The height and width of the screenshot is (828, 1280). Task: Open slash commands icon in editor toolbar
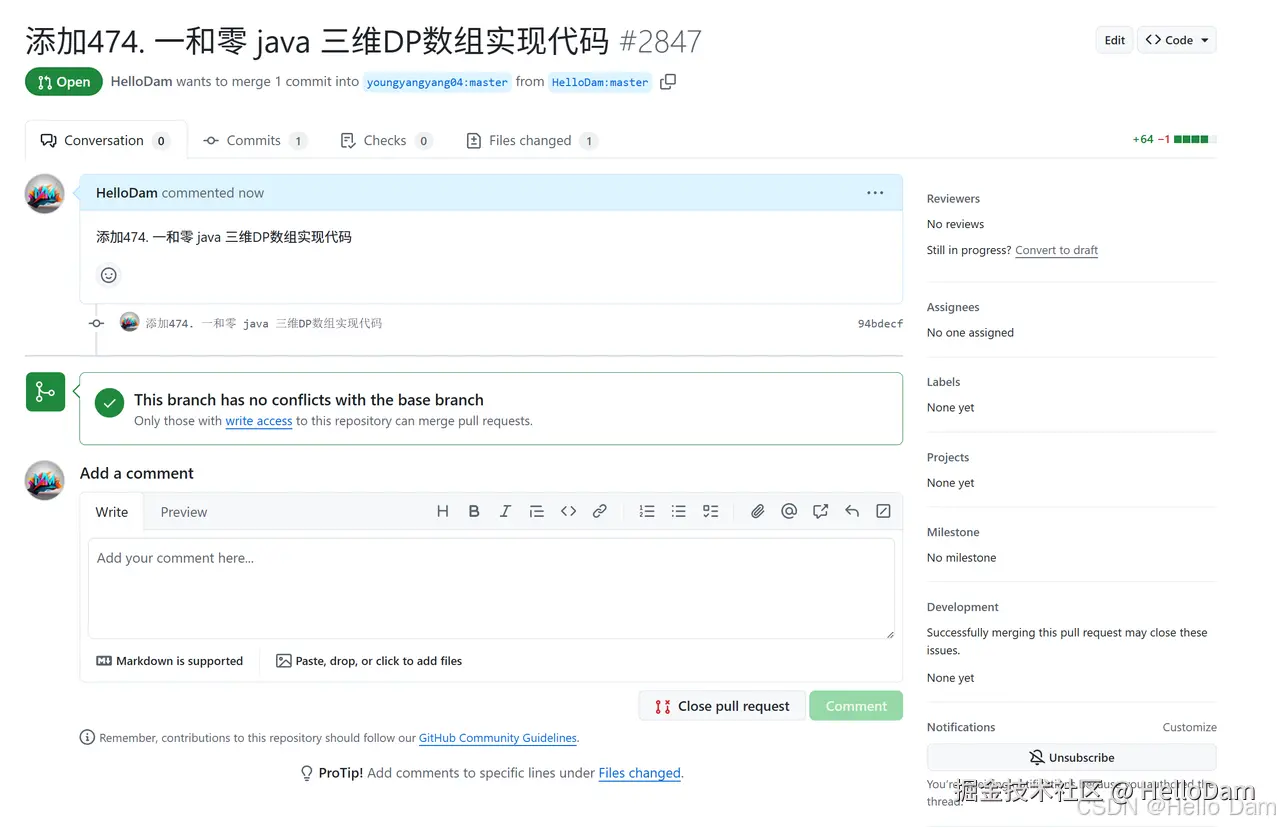click(883, 511)
